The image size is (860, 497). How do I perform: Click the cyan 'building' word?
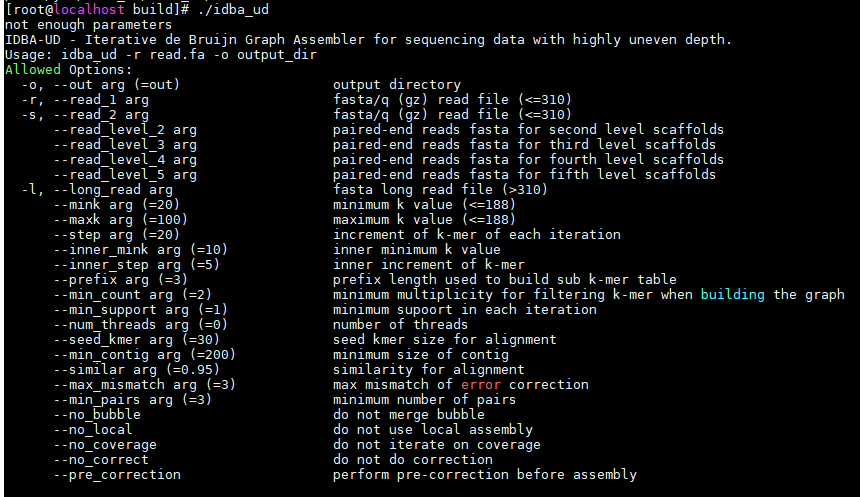(x=732, y=295)
